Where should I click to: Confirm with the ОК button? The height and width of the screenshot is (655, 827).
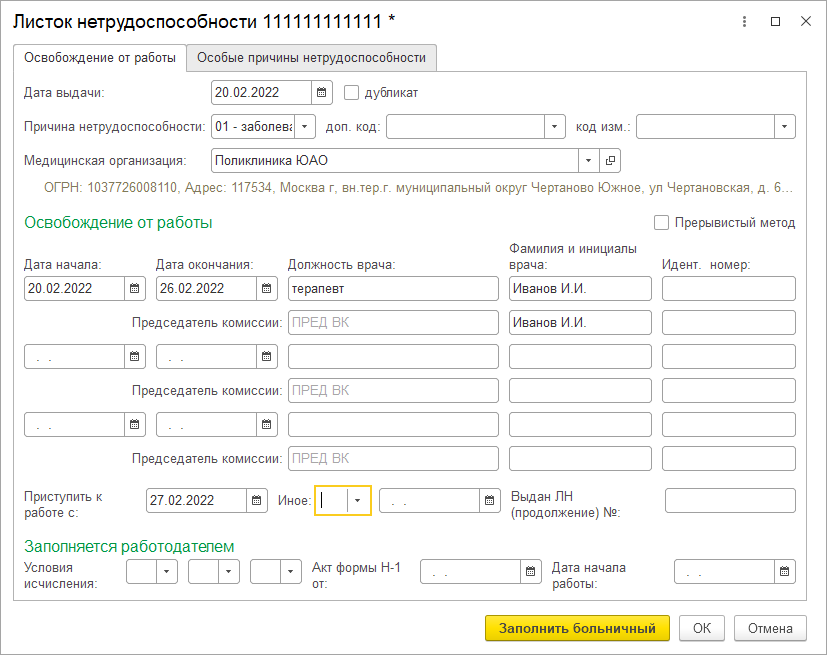pos(701,628)
